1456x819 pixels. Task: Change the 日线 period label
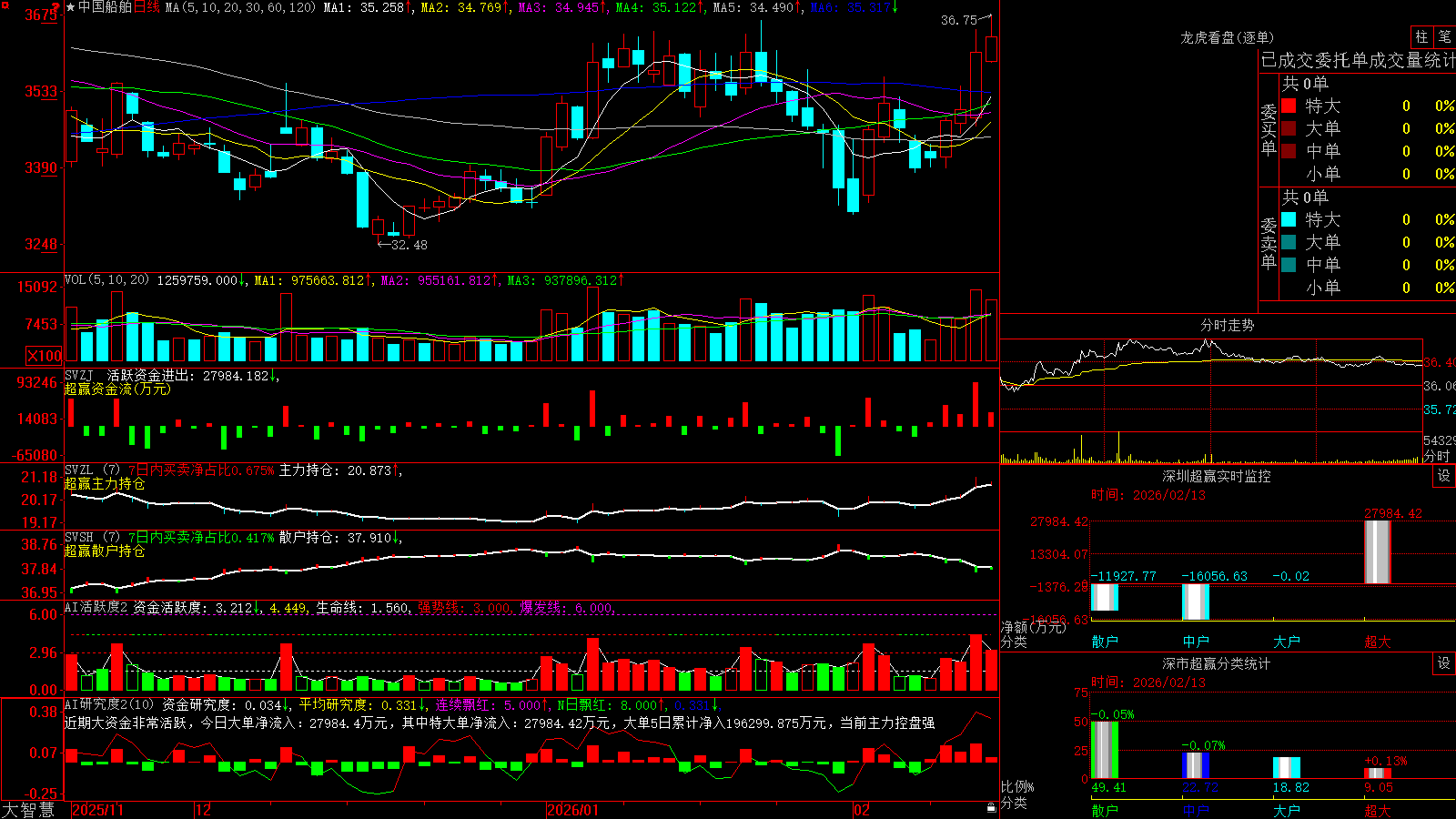[x=147, y=7]
